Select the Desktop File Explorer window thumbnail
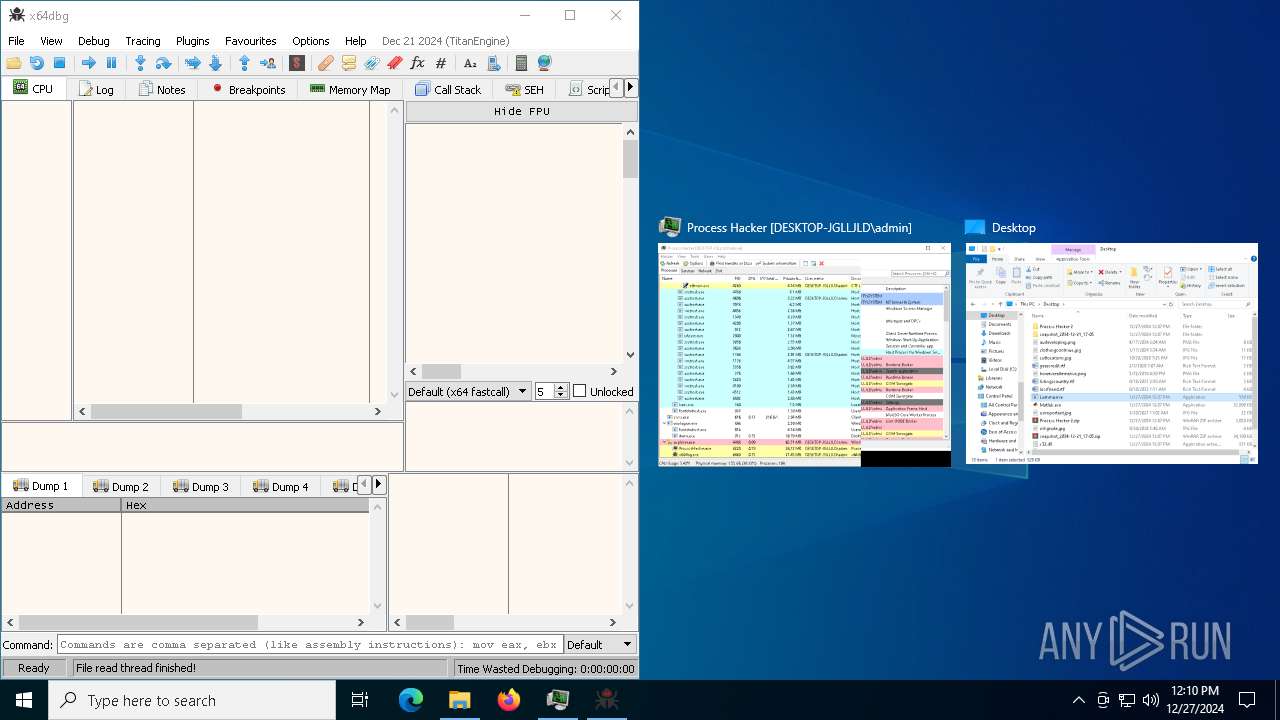 (1111, 353)
